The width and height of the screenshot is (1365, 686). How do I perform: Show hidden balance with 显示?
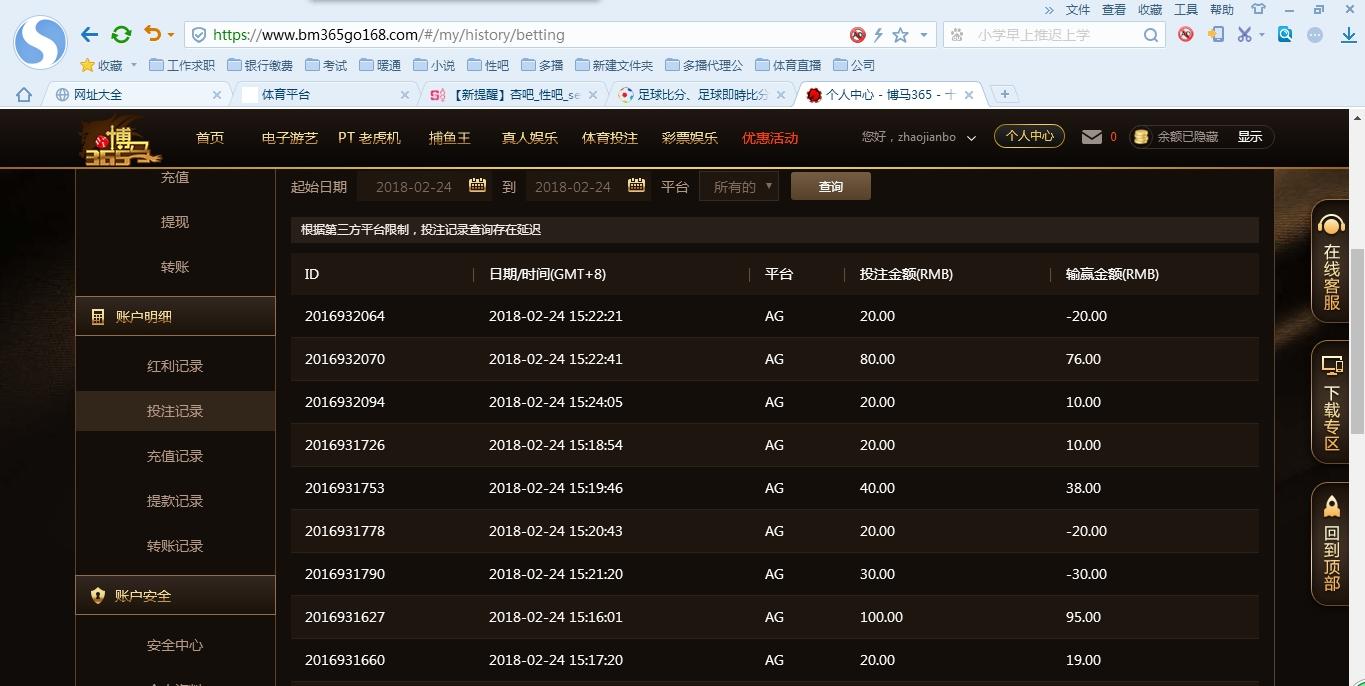click(x=1250, y=137)
